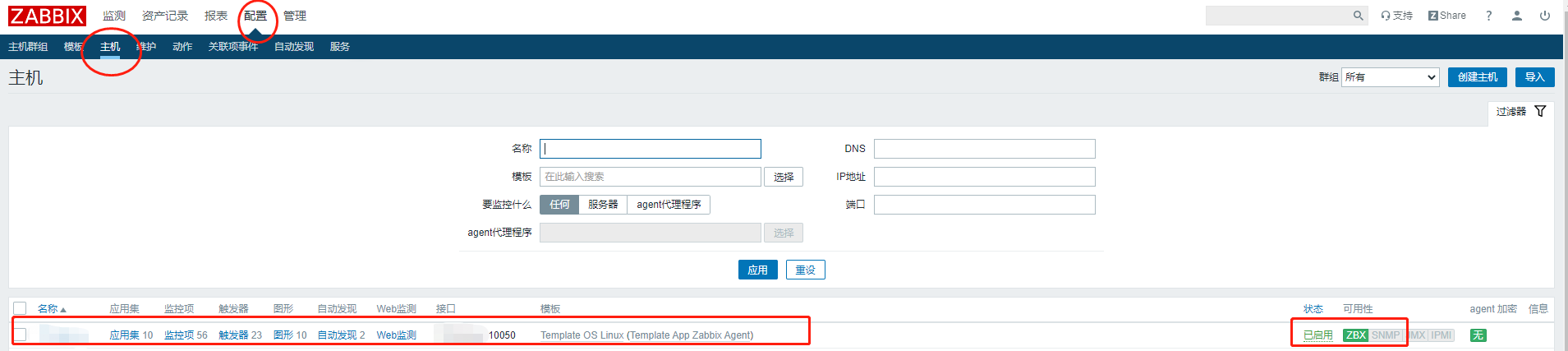Click the Template OS Linux text
The width and height of the screenshot is (1568, 351).
[x=582, y=335]
